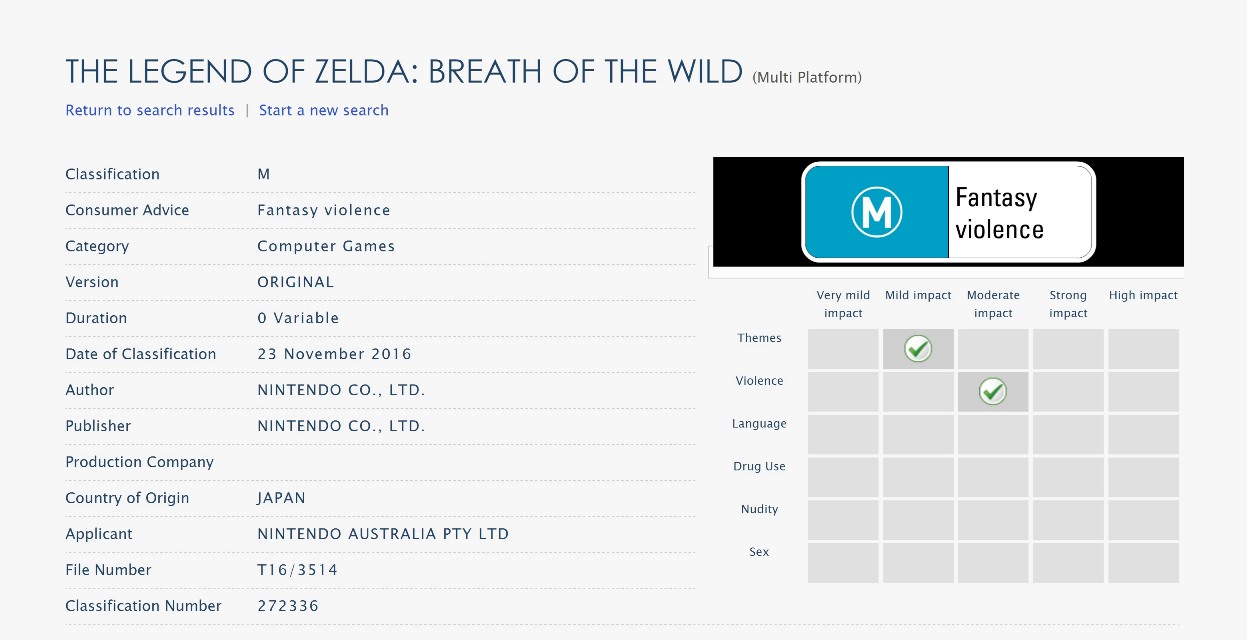Click the Themes very mild impact cell
Viewport: 1247px width, 640px height.
click(x=843, y=349)
